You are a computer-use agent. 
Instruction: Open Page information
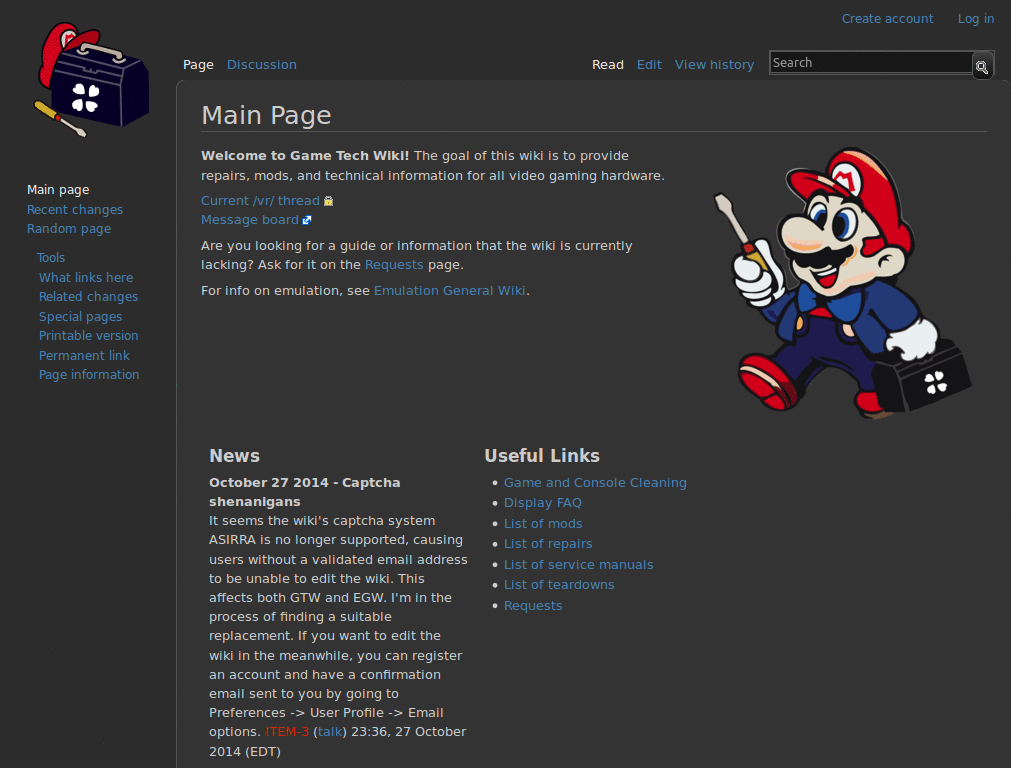[89, 375]
